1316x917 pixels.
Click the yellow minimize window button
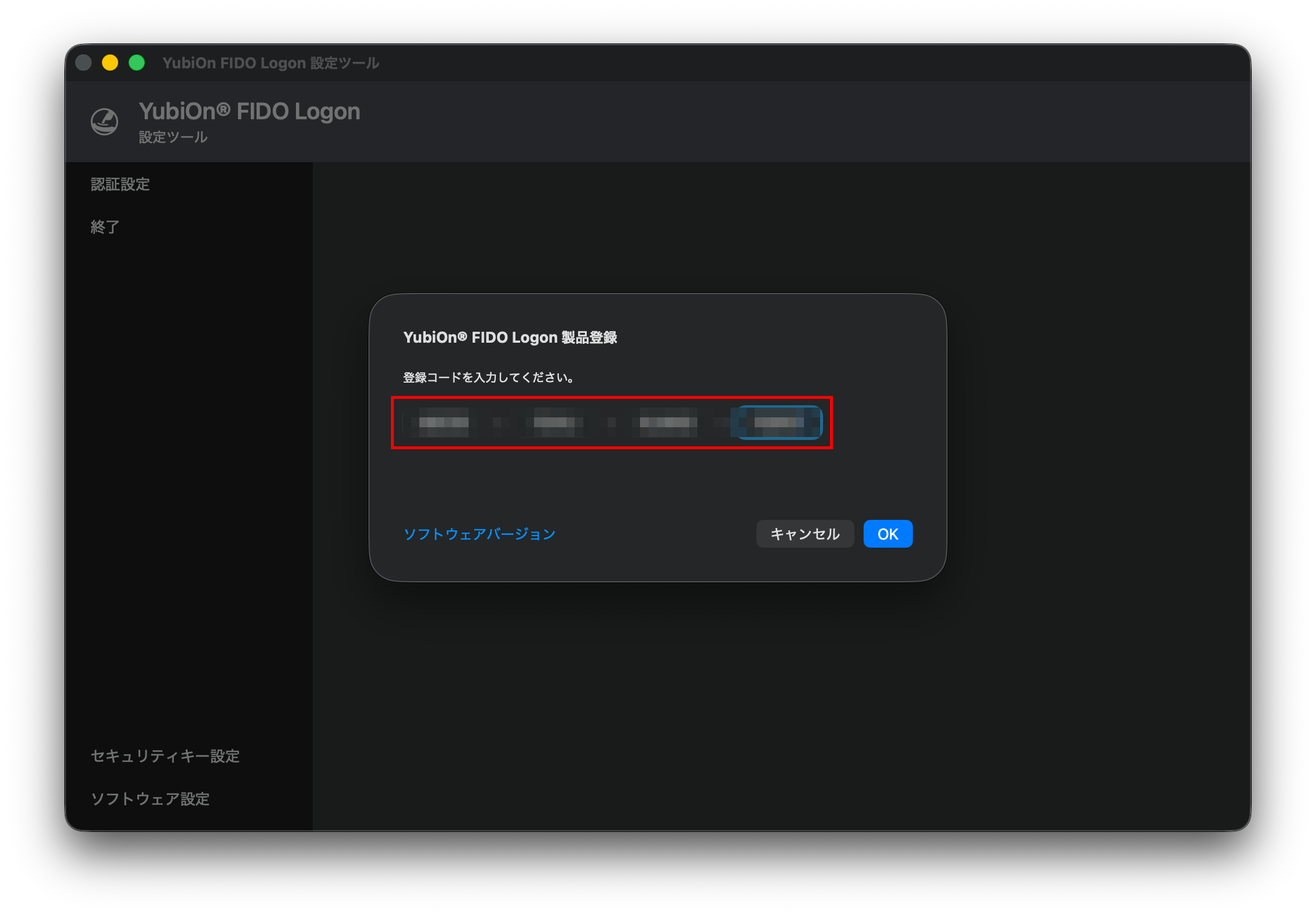(110, 63)
